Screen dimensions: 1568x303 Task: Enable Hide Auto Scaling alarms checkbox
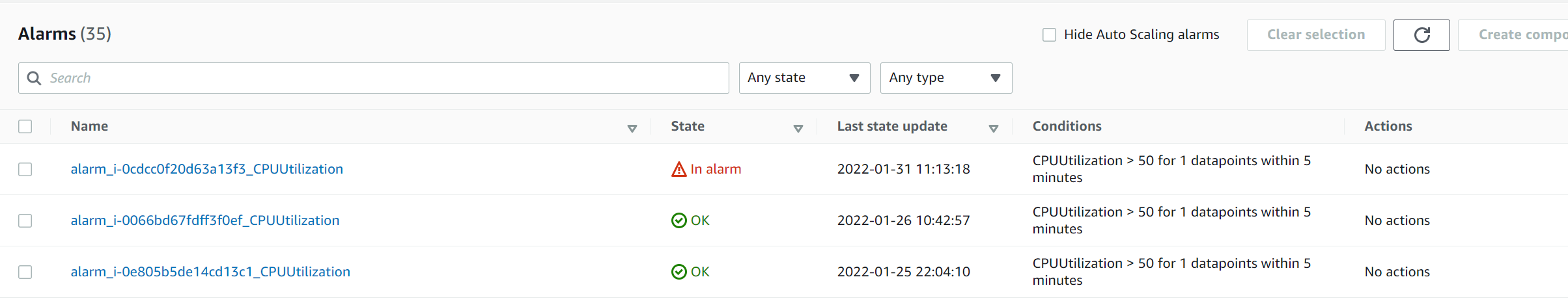coord(1049,34)
